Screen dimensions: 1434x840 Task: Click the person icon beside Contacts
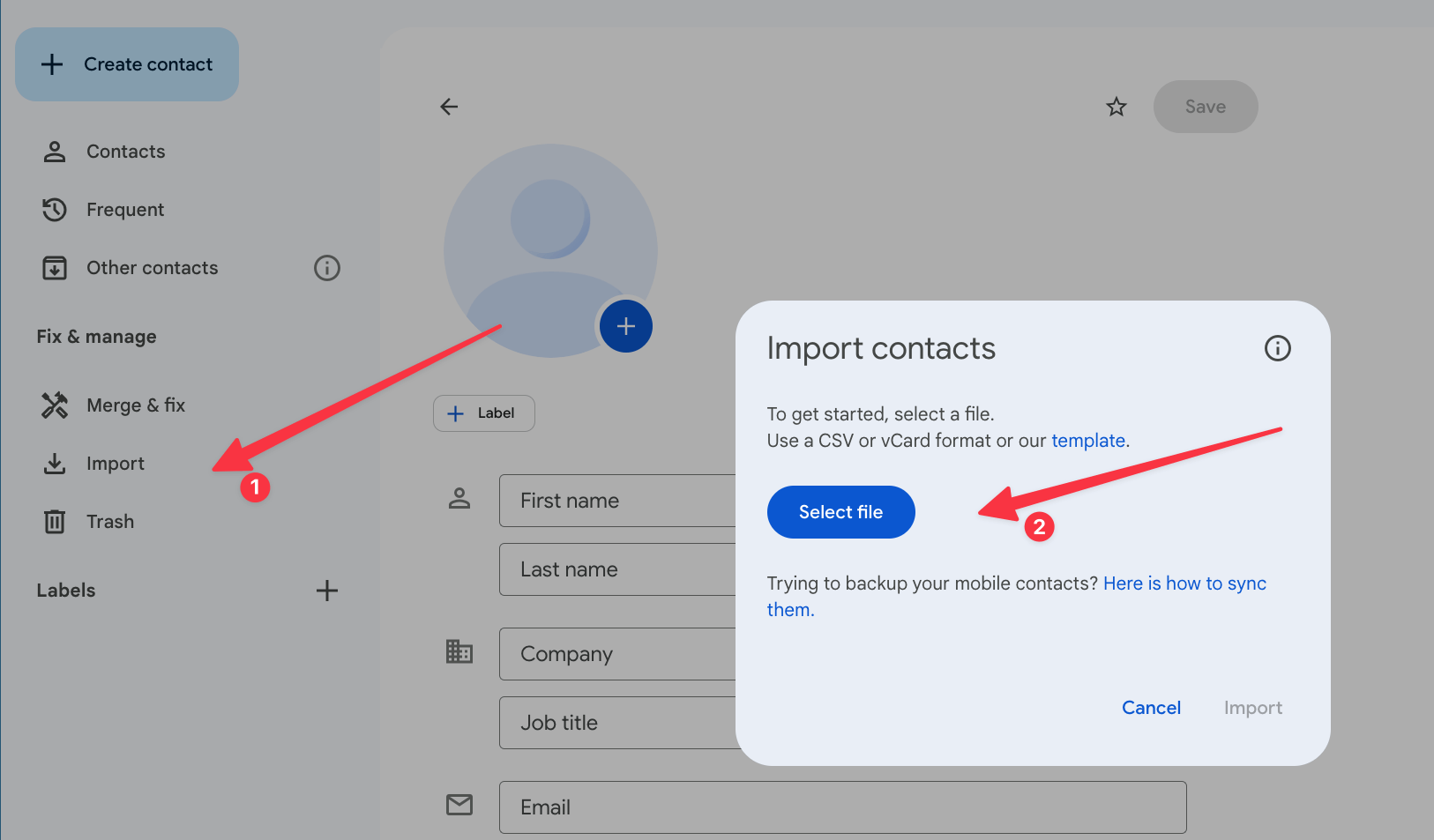pos(55,152)
